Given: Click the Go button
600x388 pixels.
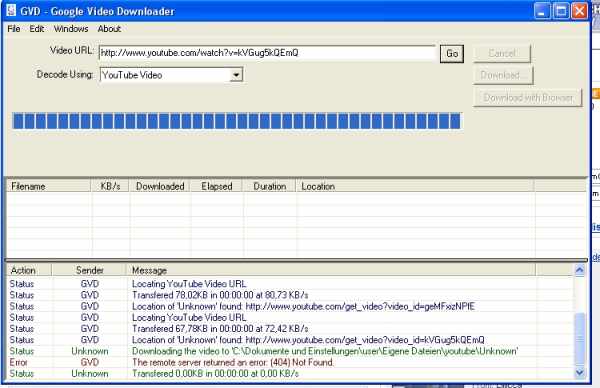Looking at the screenshot, I should click(x=452, y=54).
